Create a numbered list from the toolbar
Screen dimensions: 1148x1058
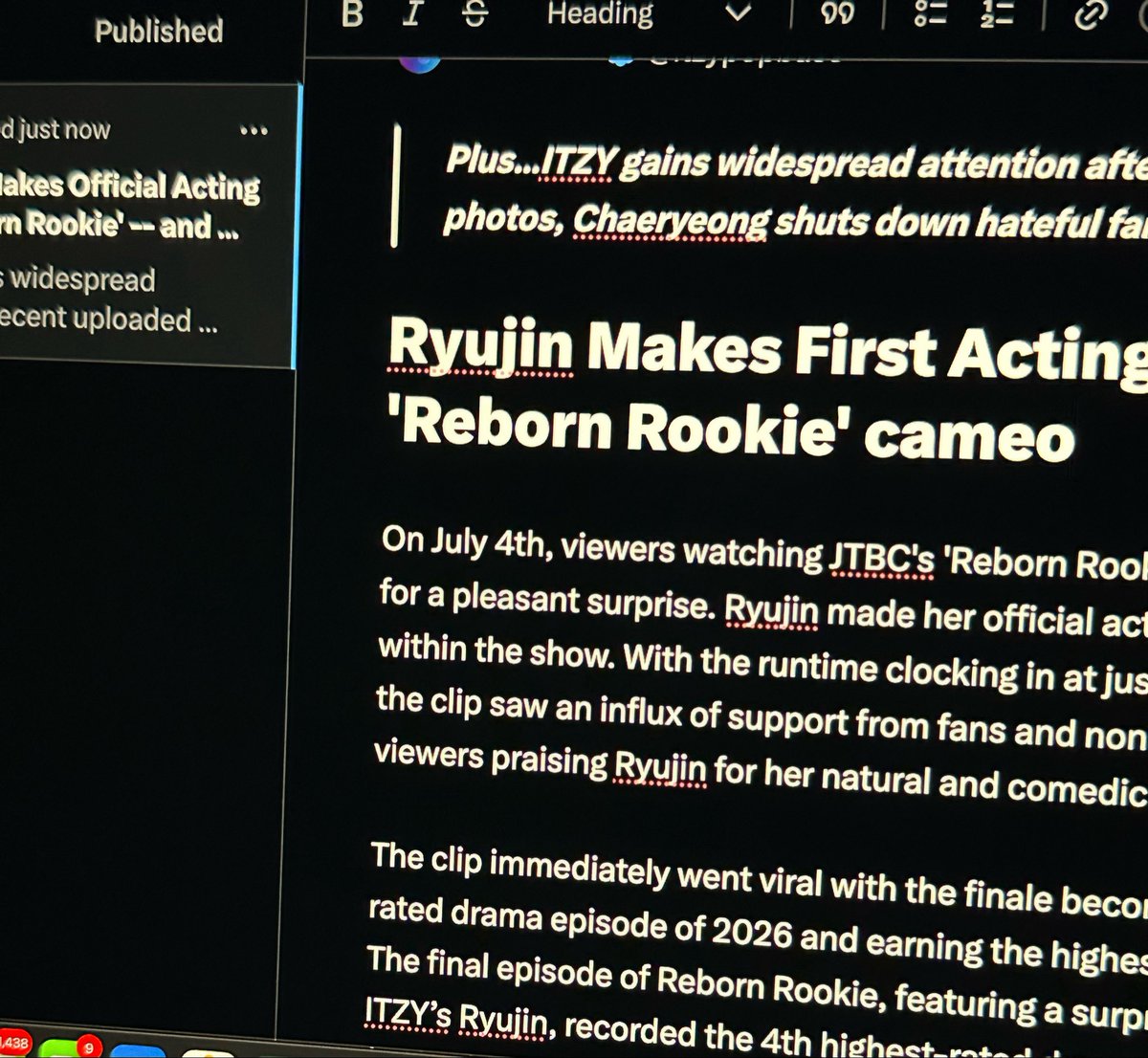[996, 13]
